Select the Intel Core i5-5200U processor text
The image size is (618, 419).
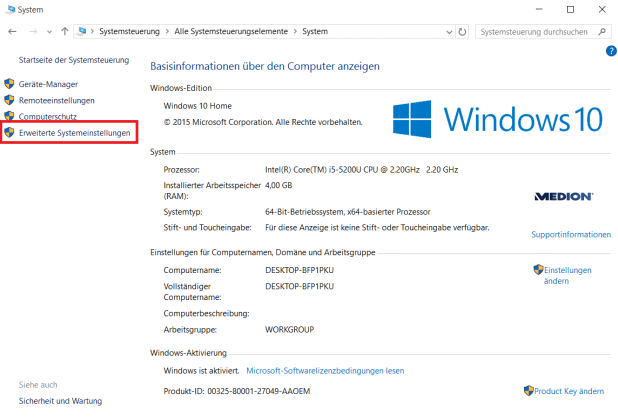pos(361,170)
